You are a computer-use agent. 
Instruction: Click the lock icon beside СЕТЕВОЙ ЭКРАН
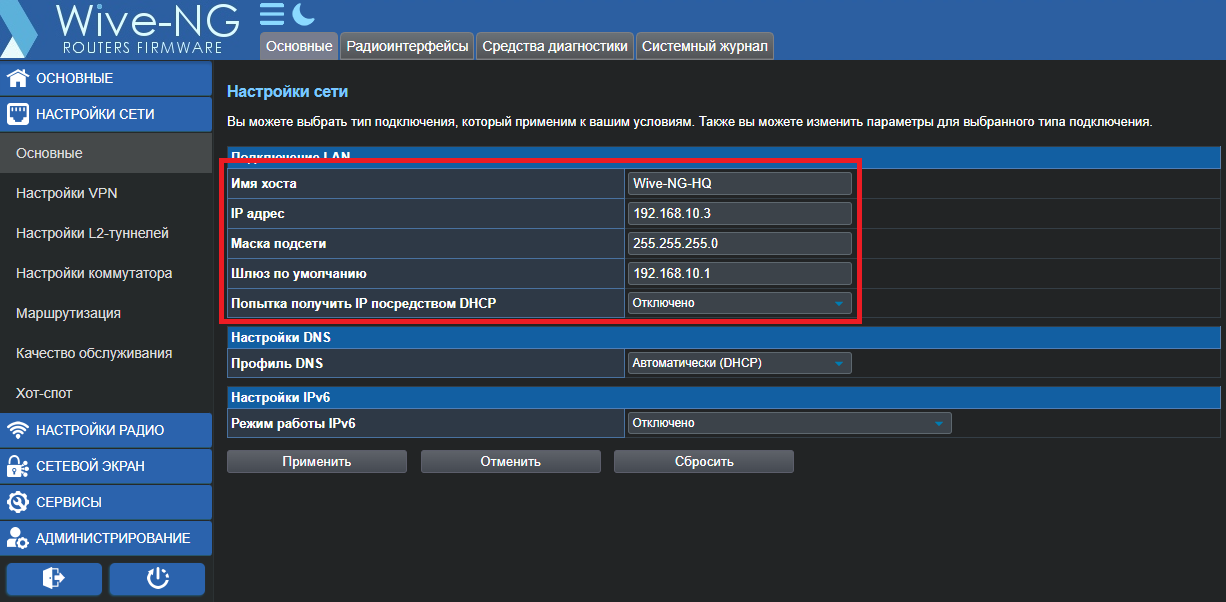[17, 466]
